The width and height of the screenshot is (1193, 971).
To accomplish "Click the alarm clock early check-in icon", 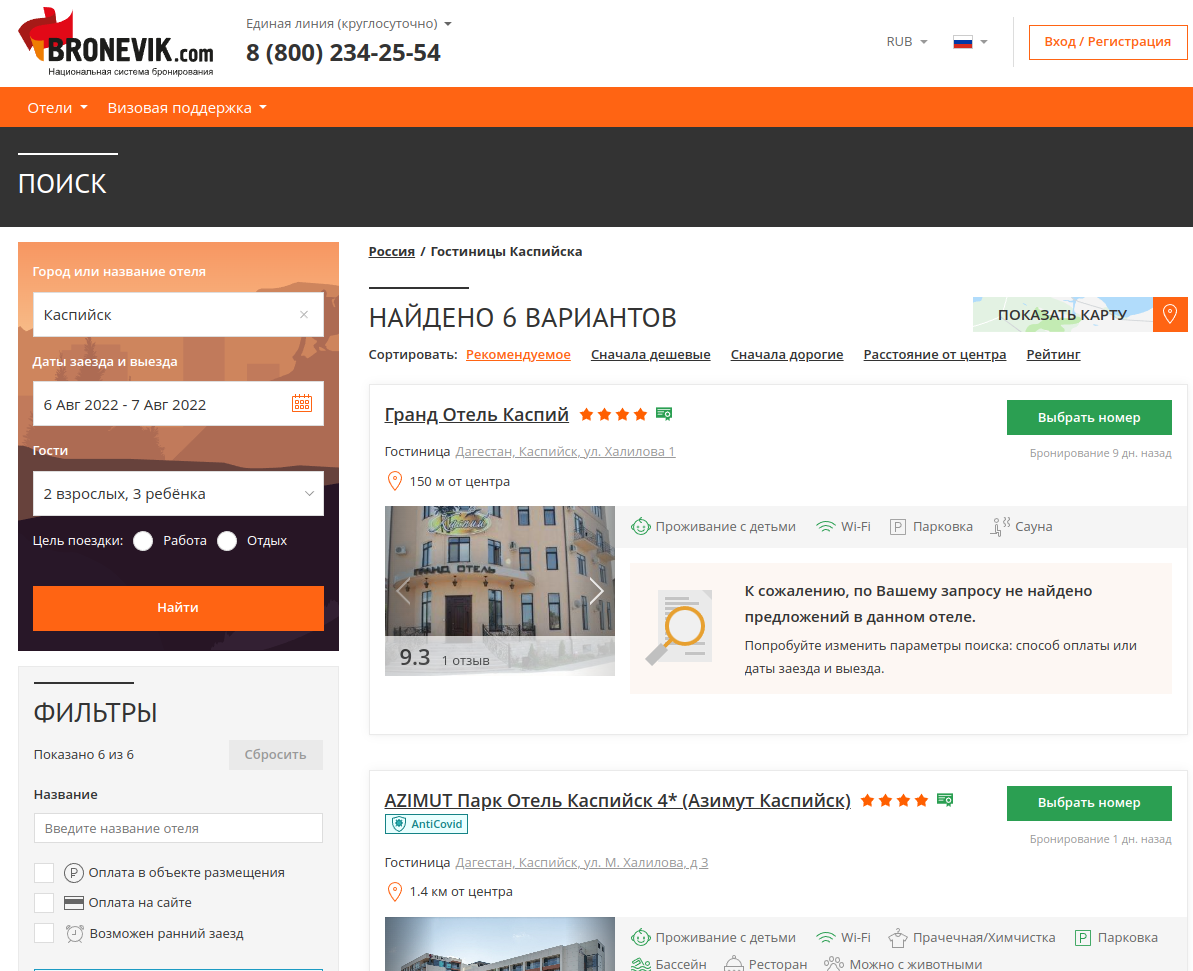I will click(75, 933).
